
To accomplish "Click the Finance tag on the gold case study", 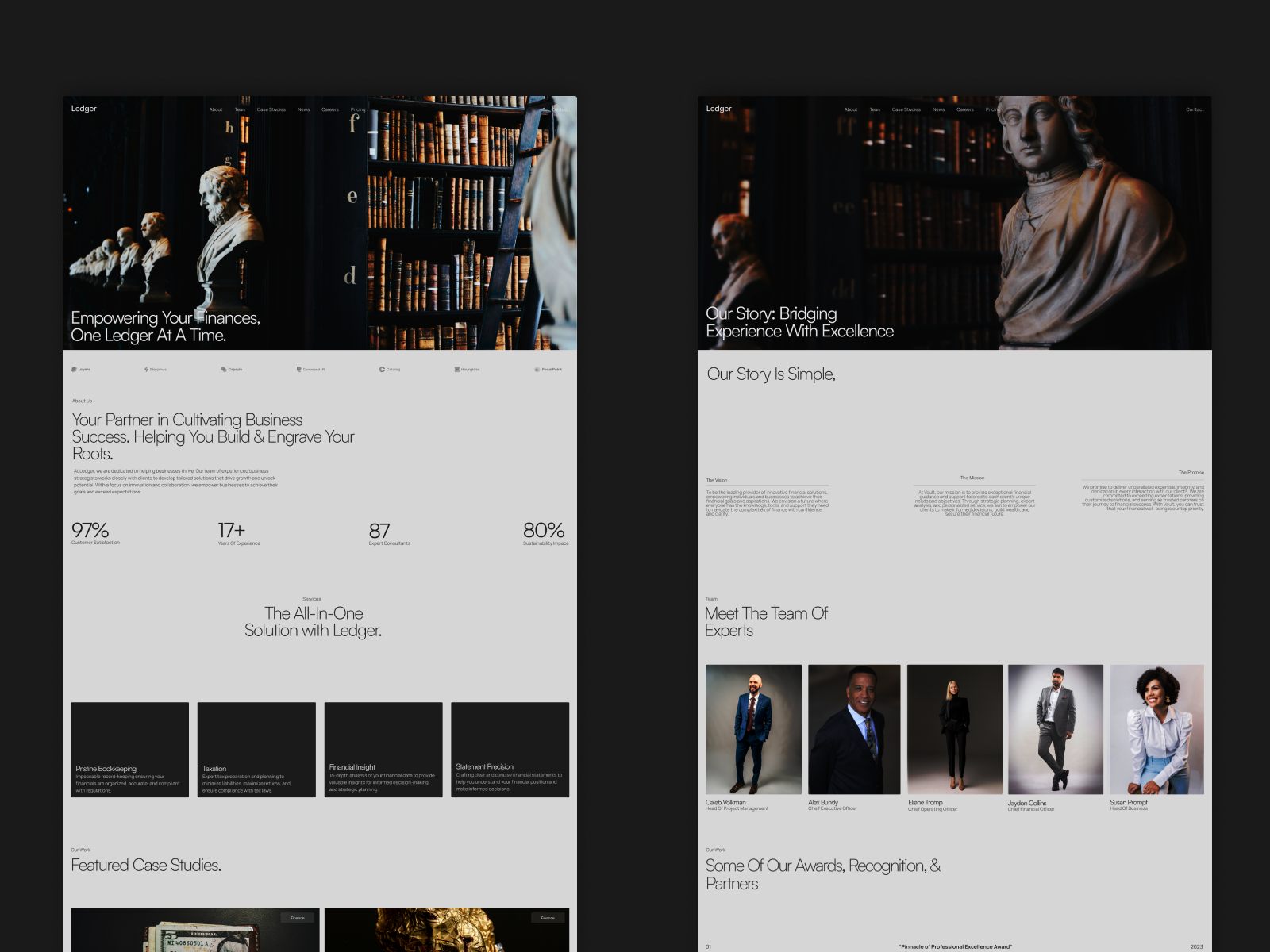I will (548, 918).
